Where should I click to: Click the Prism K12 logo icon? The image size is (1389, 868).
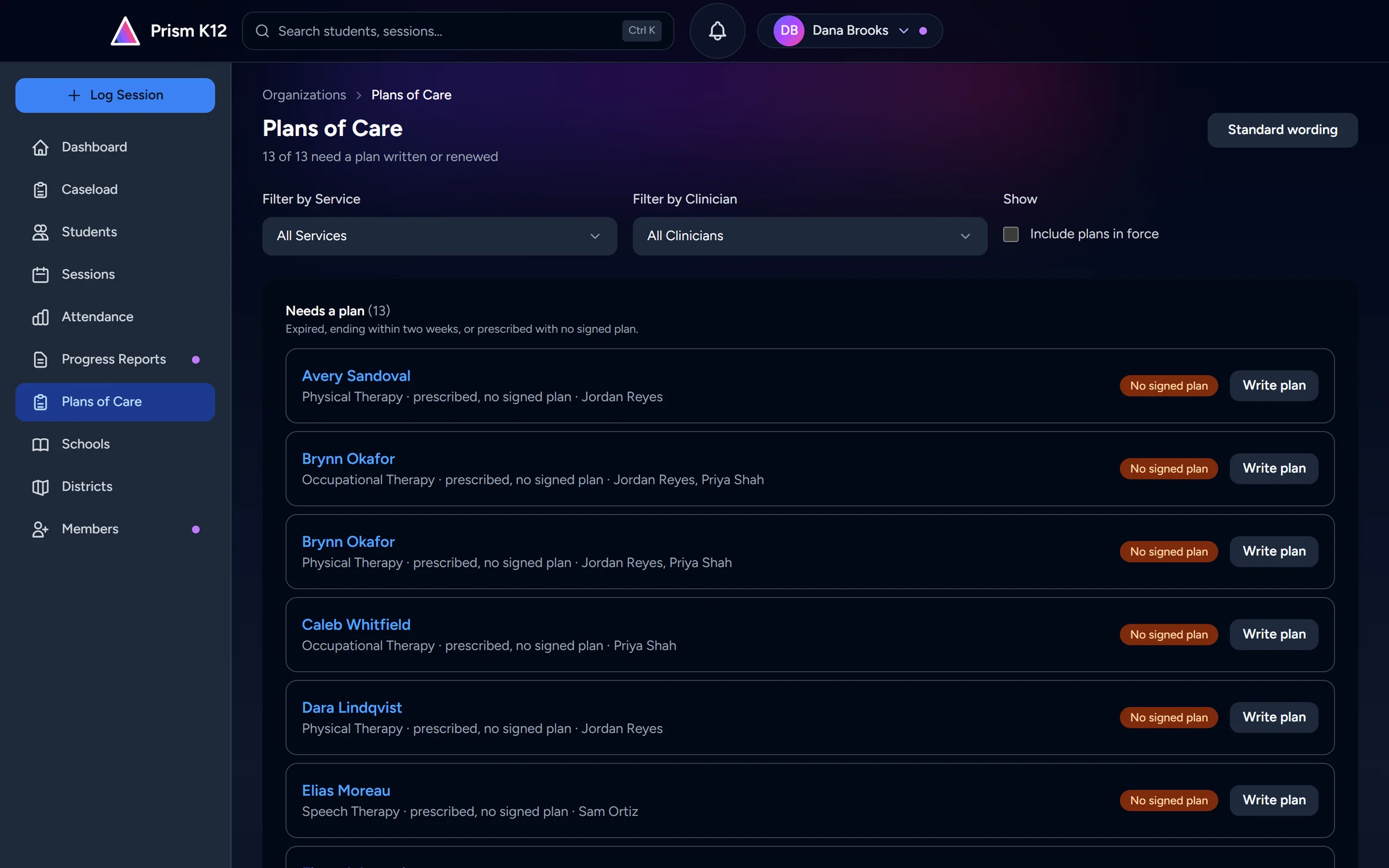point(125,31)
